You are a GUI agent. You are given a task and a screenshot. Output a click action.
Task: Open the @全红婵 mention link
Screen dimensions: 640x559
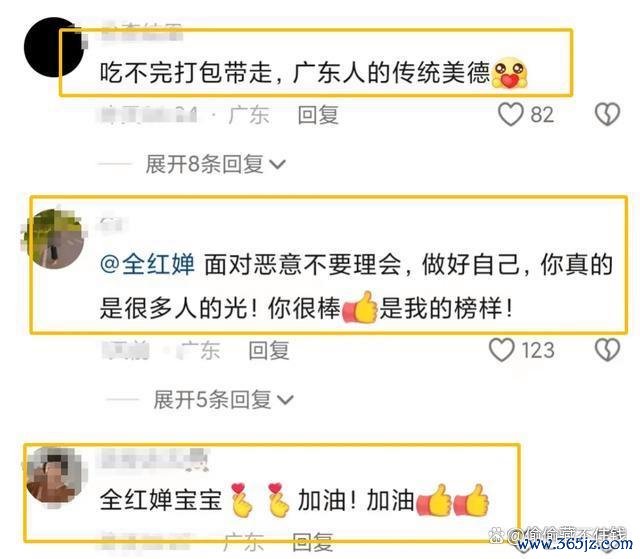147,264
